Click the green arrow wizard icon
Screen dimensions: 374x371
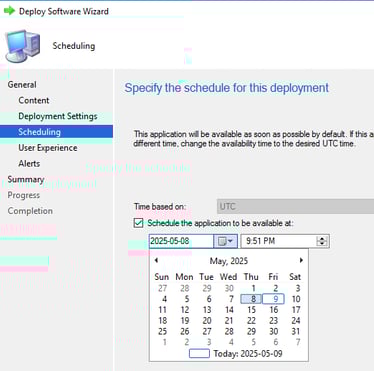click(x=9, y=11)
